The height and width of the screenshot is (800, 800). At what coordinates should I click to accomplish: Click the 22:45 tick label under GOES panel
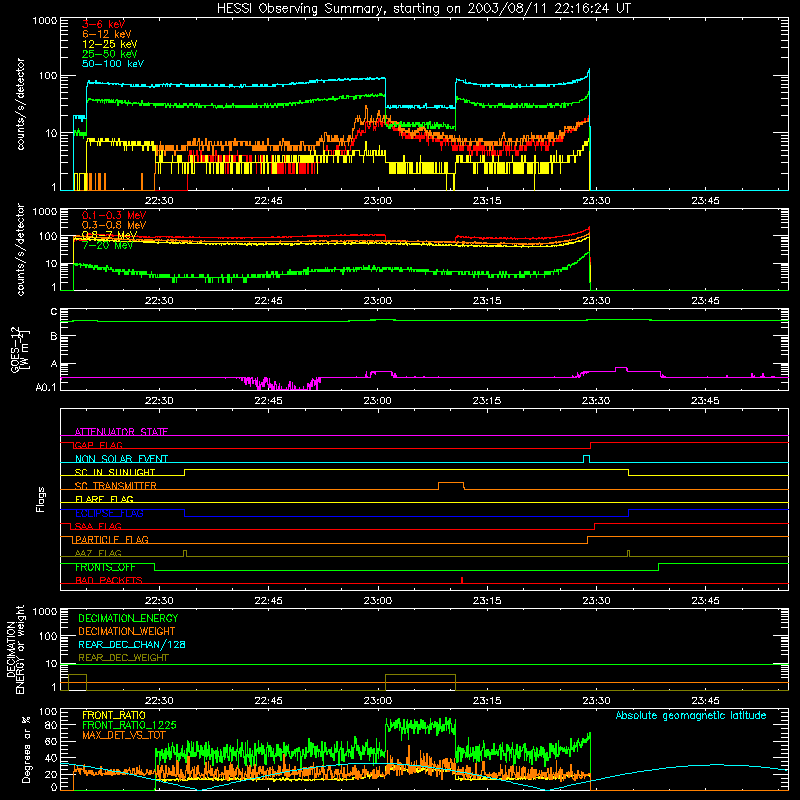268,401
